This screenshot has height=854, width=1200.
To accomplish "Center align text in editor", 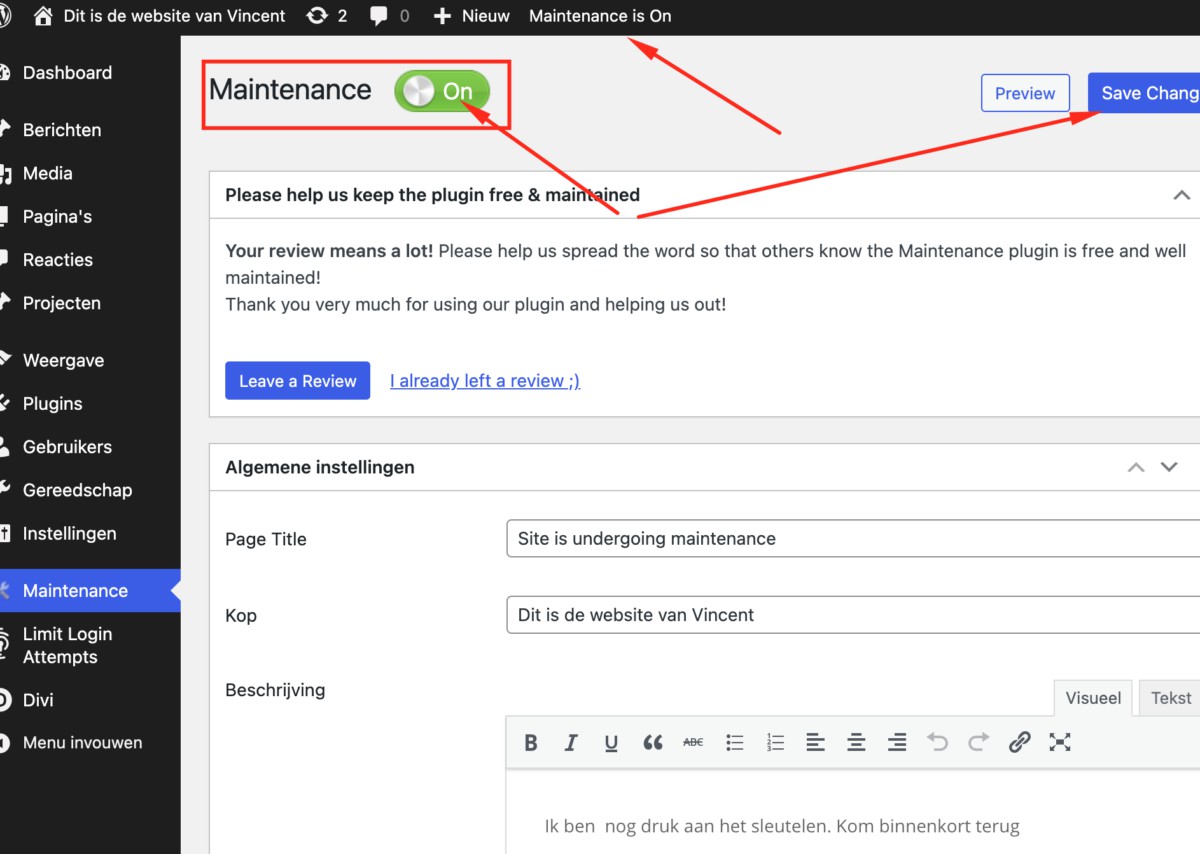I will (x=856, y=742).
